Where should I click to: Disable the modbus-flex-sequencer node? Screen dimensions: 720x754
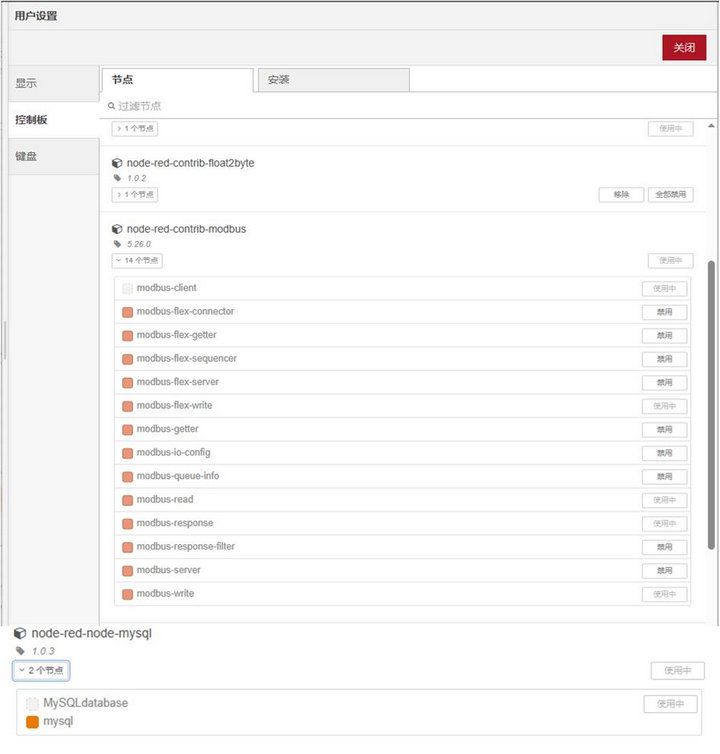pyautogui.click(x=664, y=359)
